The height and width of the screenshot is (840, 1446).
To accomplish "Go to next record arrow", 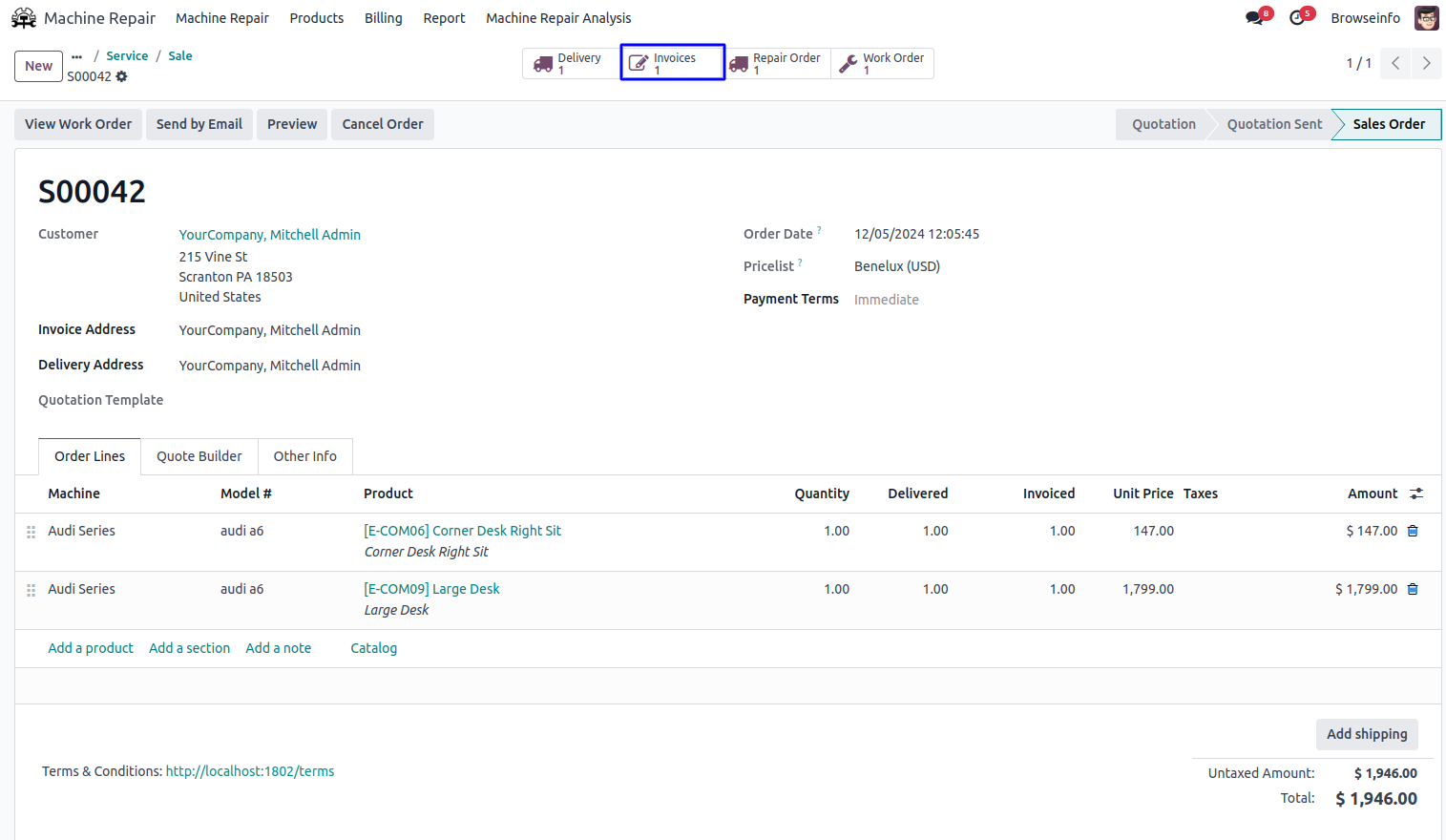I will [x=1426, y=63].
